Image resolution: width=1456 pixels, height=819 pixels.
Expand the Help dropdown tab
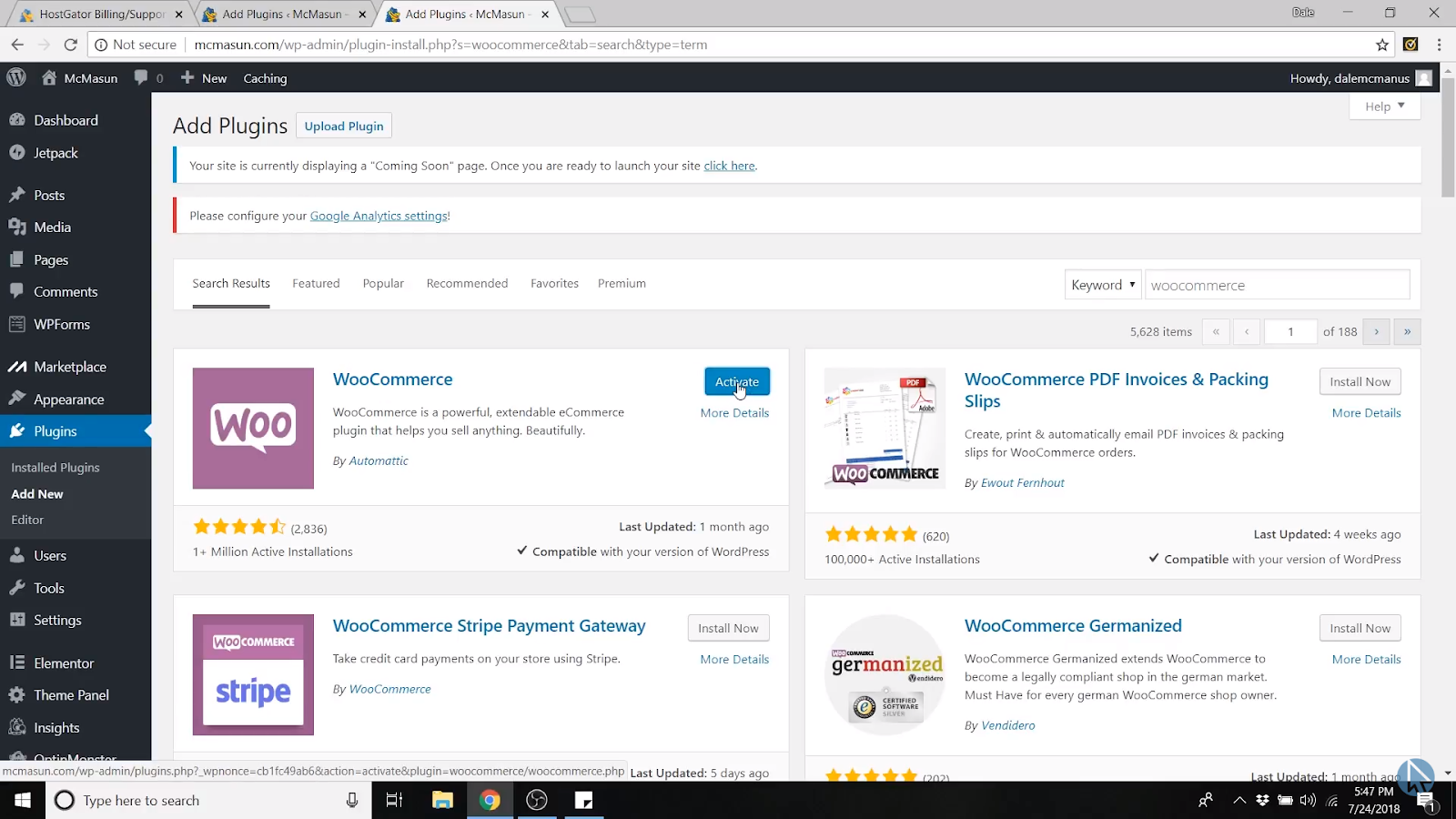click(1384, 106)
